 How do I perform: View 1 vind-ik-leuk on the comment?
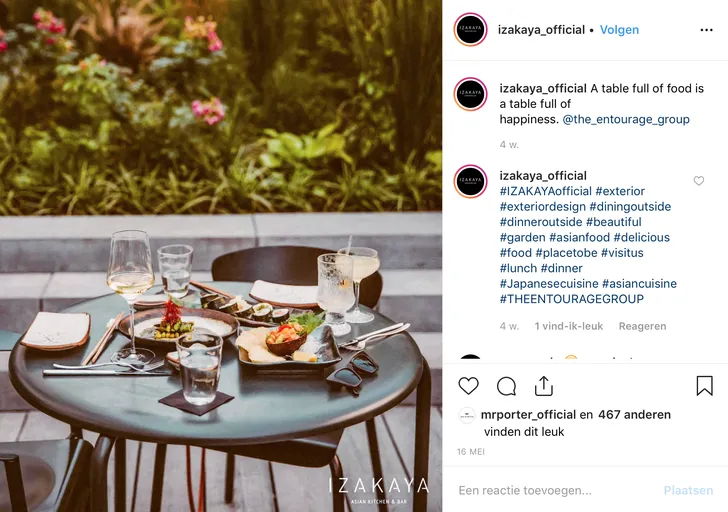(x=569, y=326)
